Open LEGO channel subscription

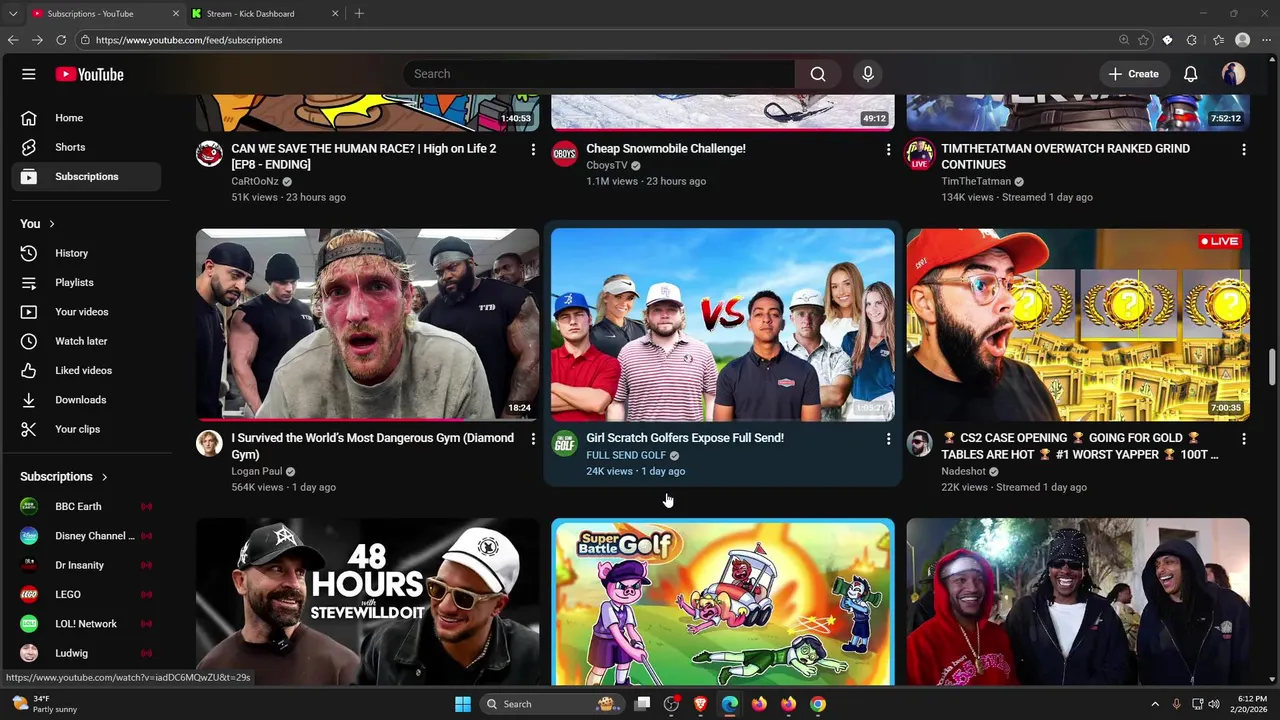[x=86, y=594]
